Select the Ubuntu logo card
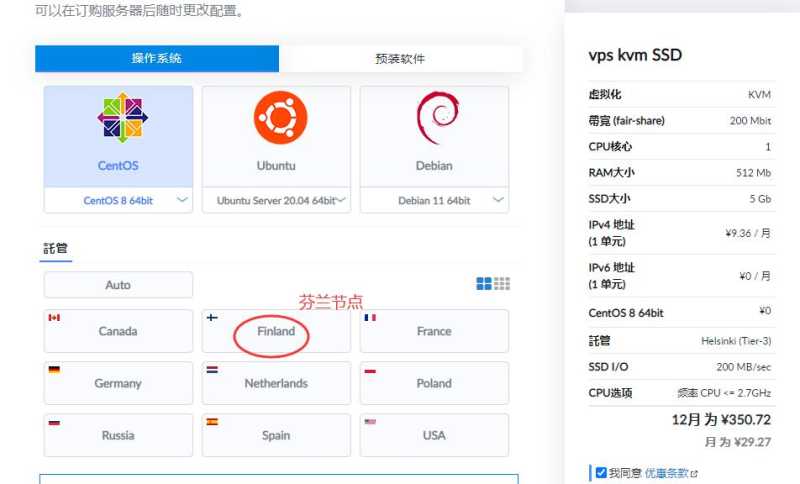 [x=276, y=136]
